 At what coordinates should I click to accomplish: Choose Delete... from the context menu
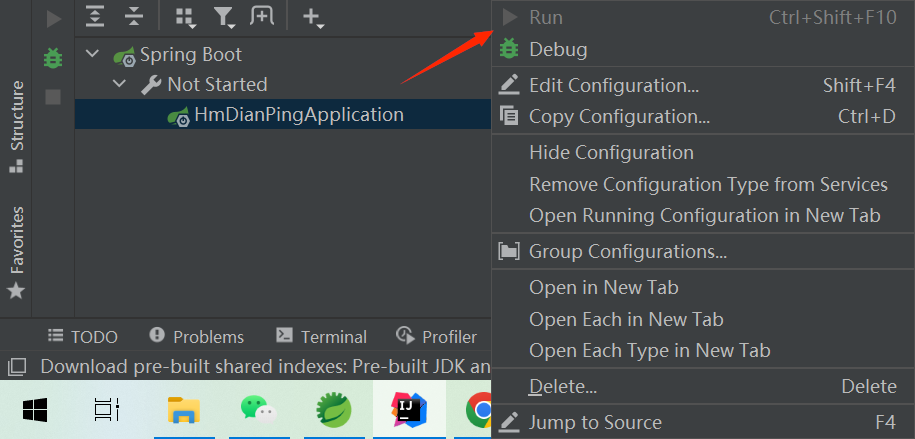coord(703,386)
